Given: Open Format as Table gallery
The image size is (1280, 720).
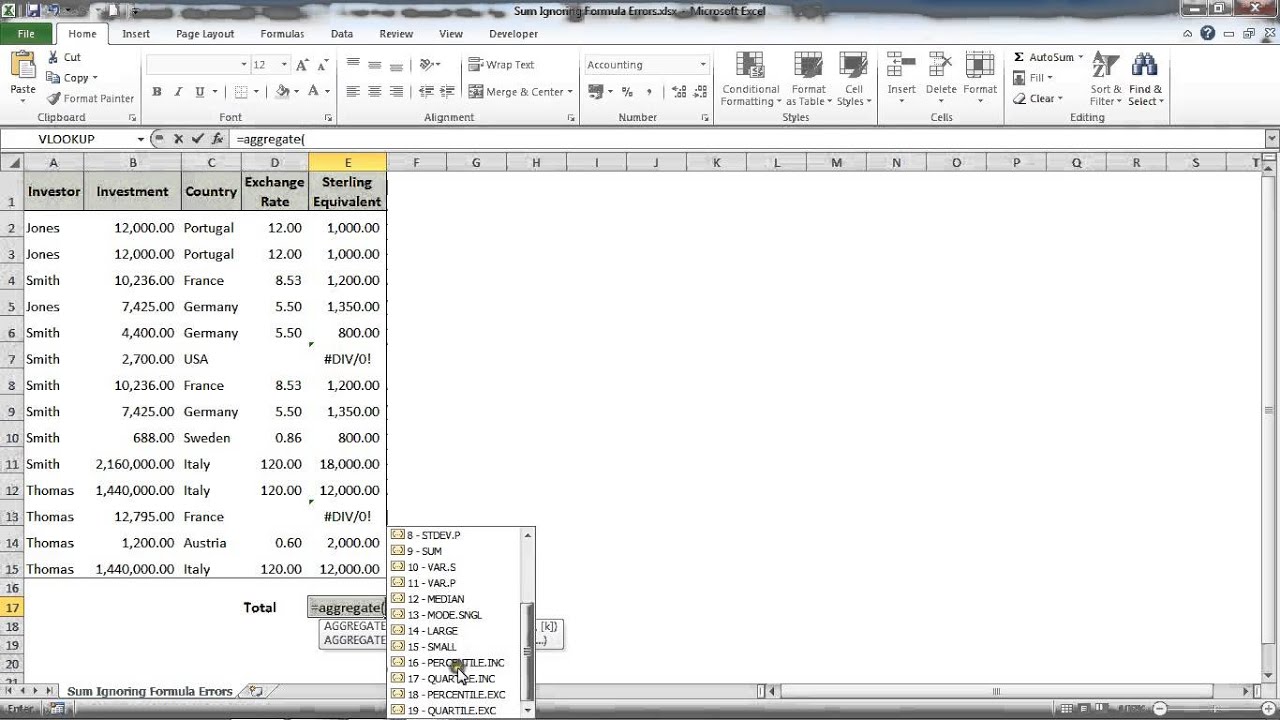Looking at the screenshot, I should pyautogui.click(x=808, y=79).
